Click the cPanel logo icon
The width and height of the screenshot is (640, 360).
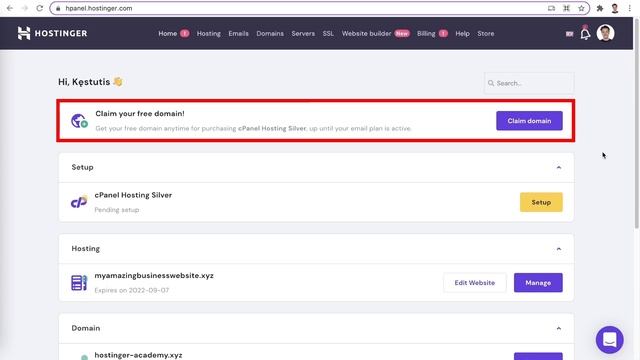pyautogui.click(x=79, y=202)
